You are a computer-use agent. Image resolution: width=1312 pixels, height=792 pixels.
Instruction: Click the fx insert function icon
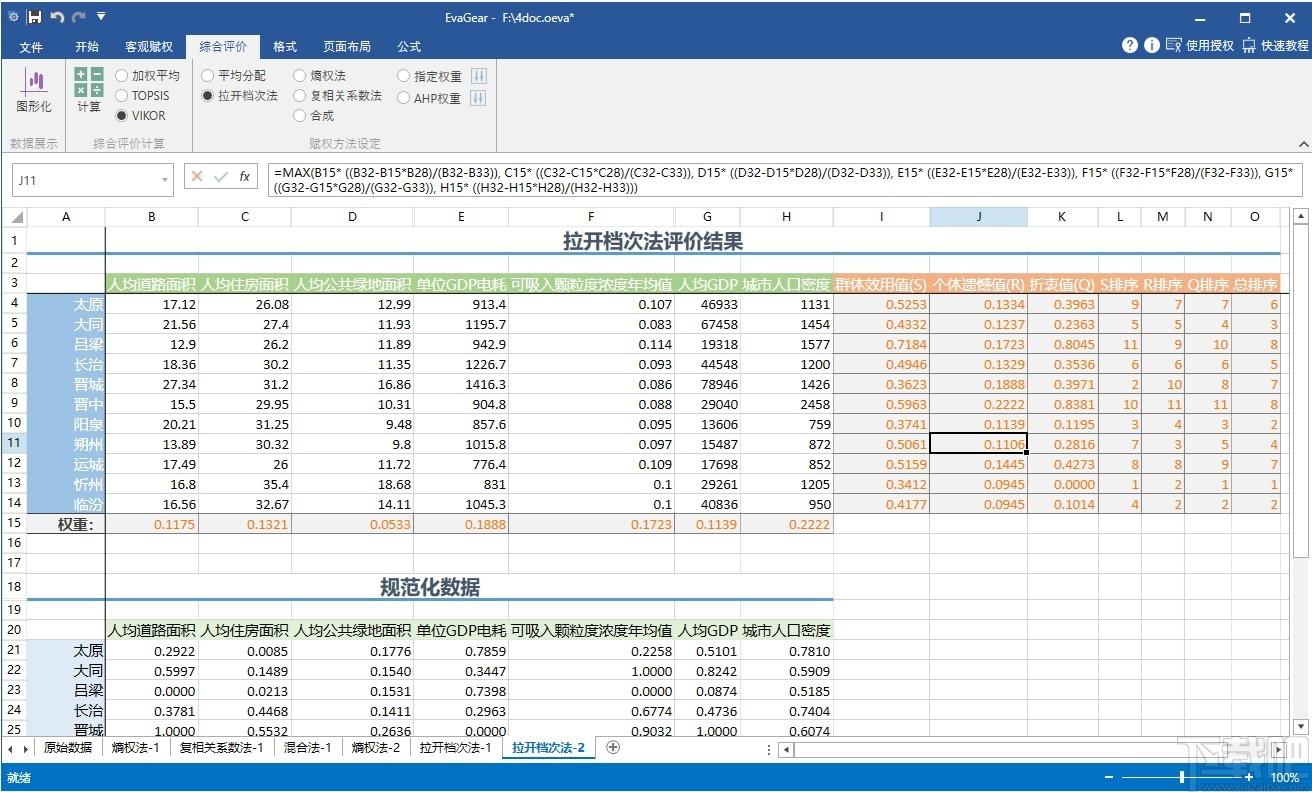[x=245, y=177]
